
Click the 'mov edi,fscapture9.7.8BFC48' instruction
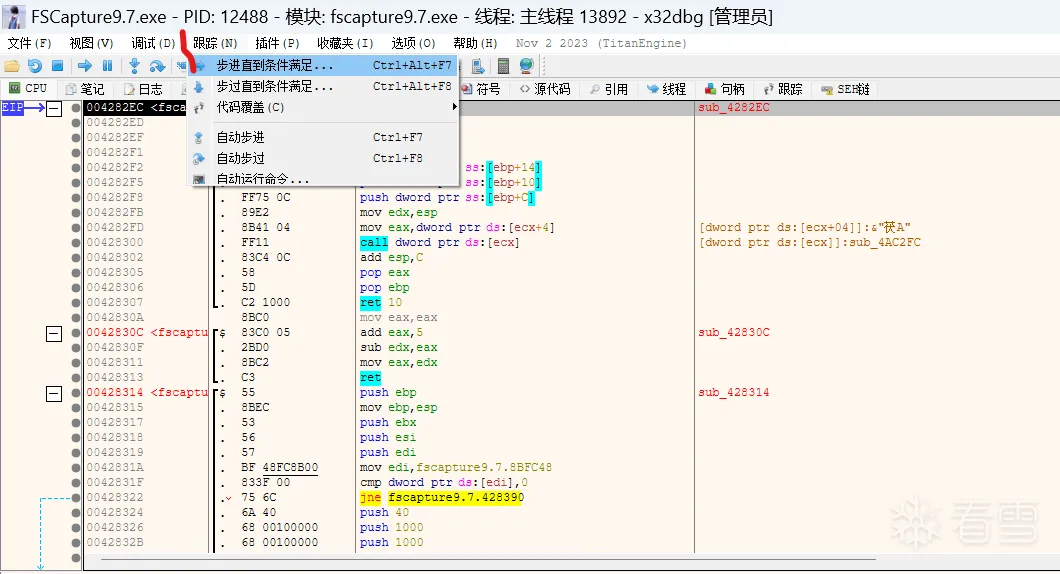pos(456,467)
